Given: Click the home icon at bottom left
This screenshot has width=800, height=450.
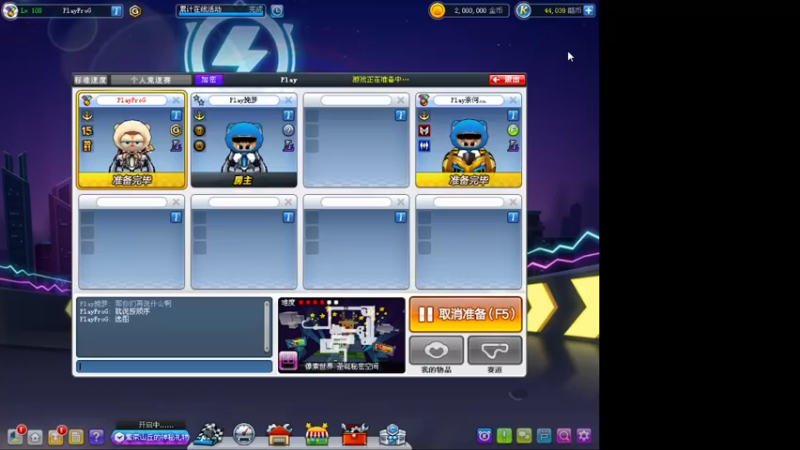Looking at the screenshot, I should (35, 437).
